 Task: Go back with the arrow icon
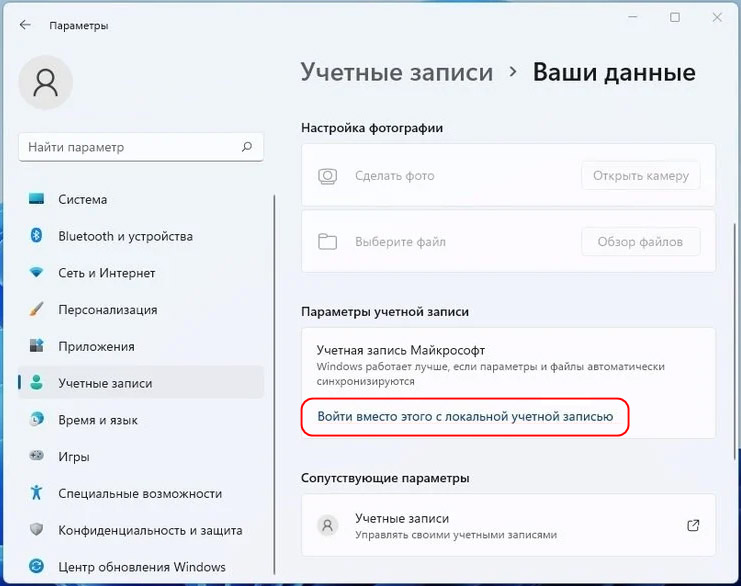(25, 25)
